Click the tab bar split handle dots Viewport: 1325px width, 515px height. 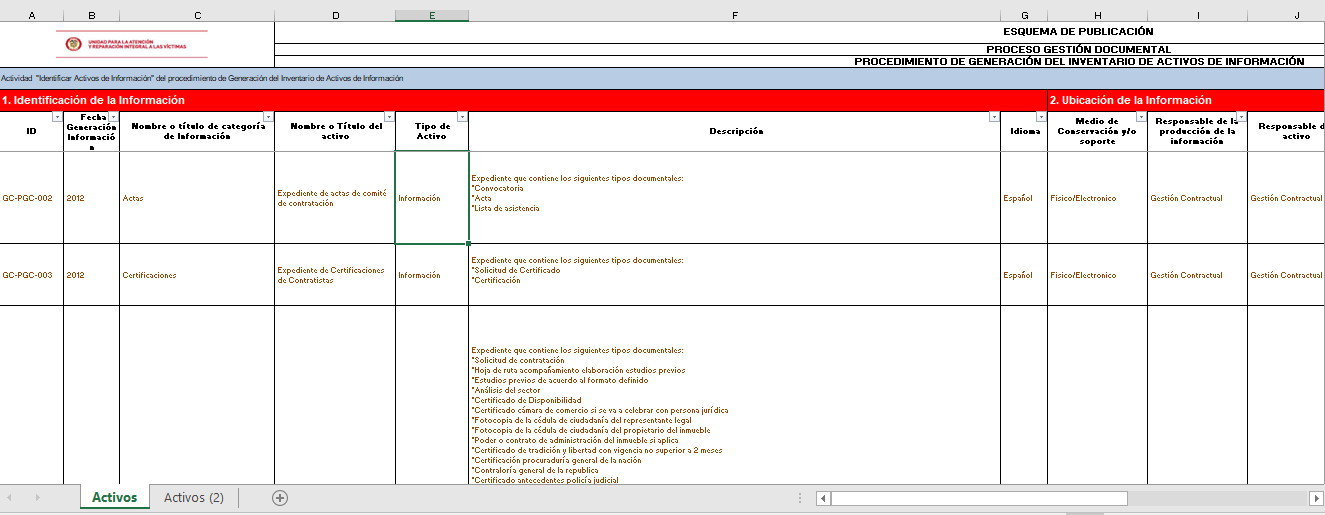pyautogui.click(x=799, y=498)
